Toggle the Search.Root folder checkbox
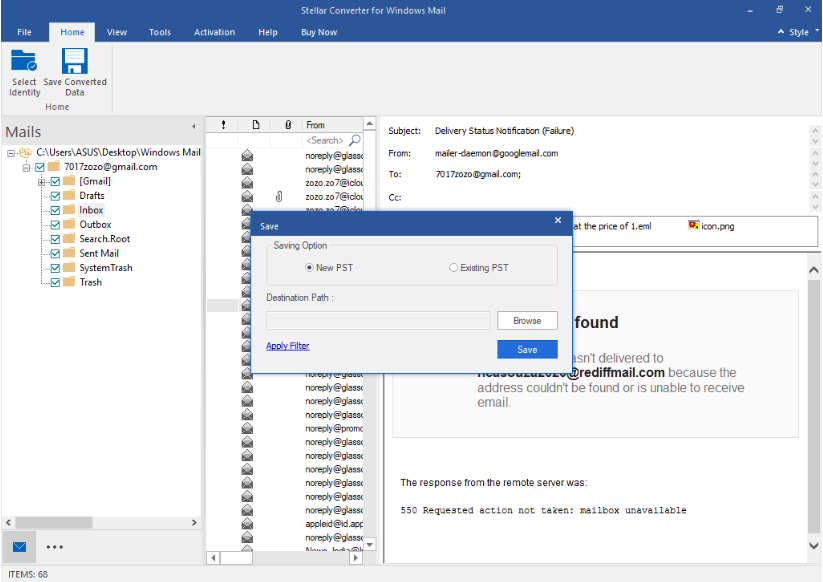The image size is (823, 582). pyautogui.click(x=55, y=239)
